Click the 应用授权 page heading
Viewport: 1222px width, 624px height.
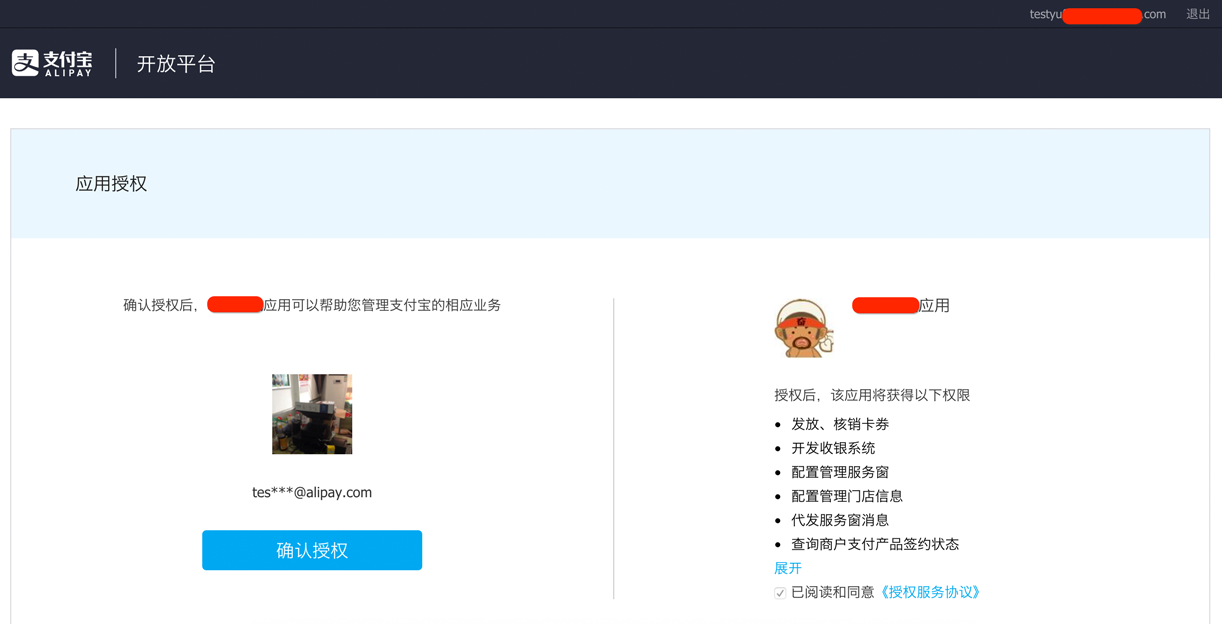pyautogui.click(x=111, y=184)
